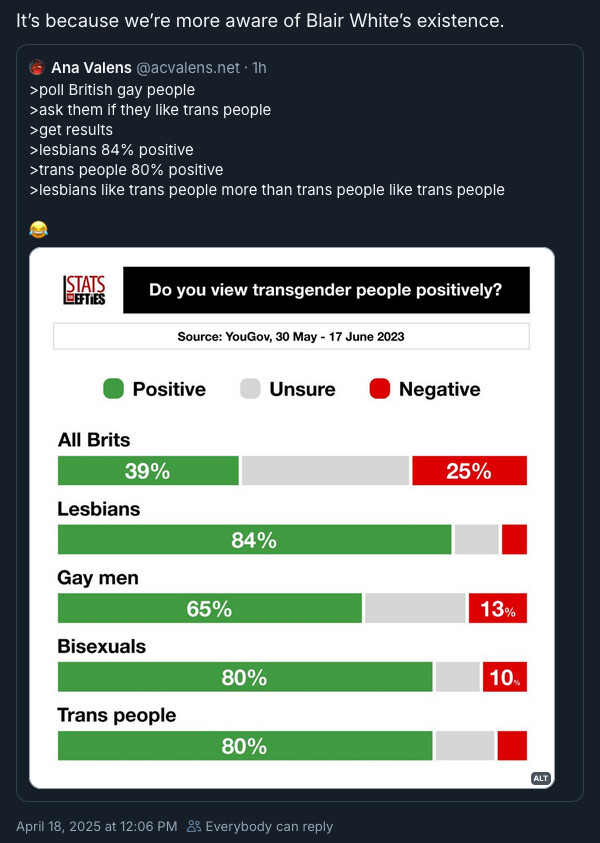Image resolution: width=600 pixels, height=843 pixels.
Task: Click the Bisexuals 10% red segment
Action: coord(505,677)
